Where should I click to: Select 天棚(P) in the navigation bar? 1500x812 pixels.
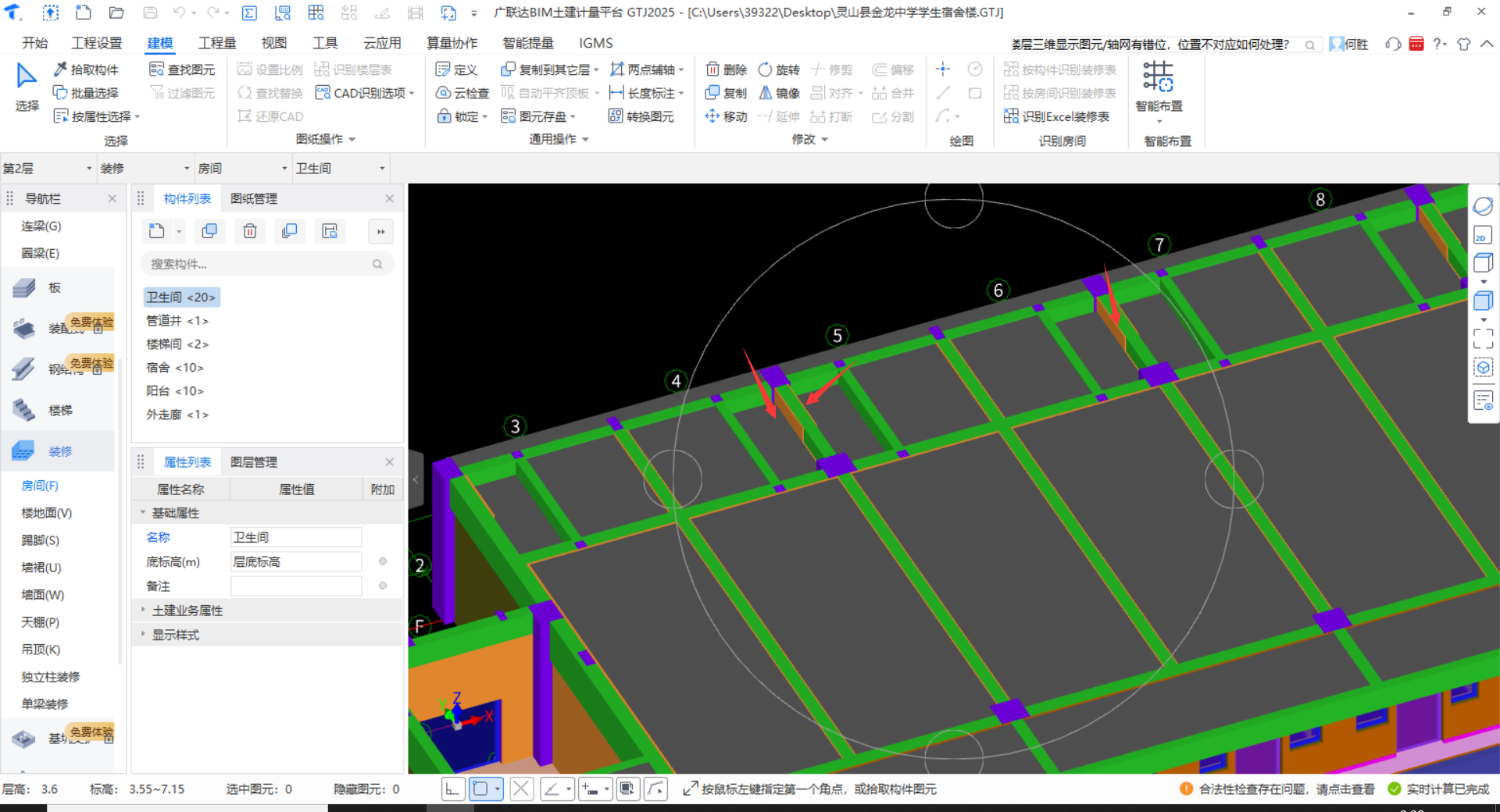[x=41, y=622]
